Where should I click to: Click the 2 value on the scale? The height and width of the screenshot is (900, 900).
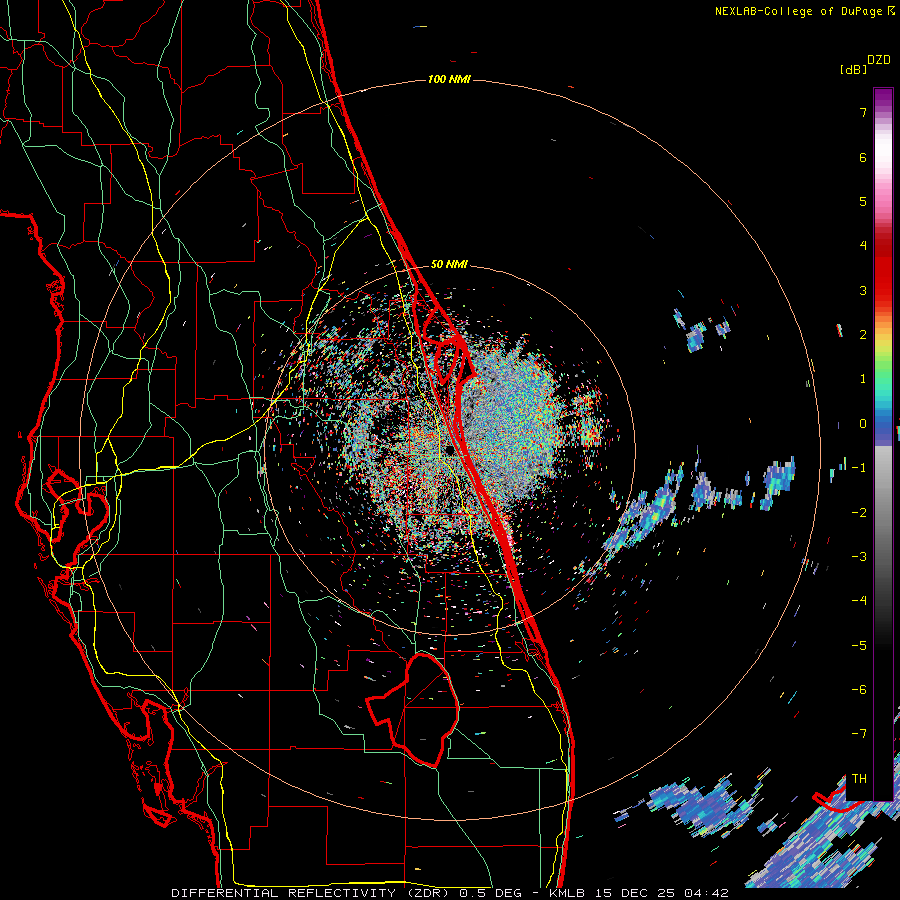click(x=863, y=335)
